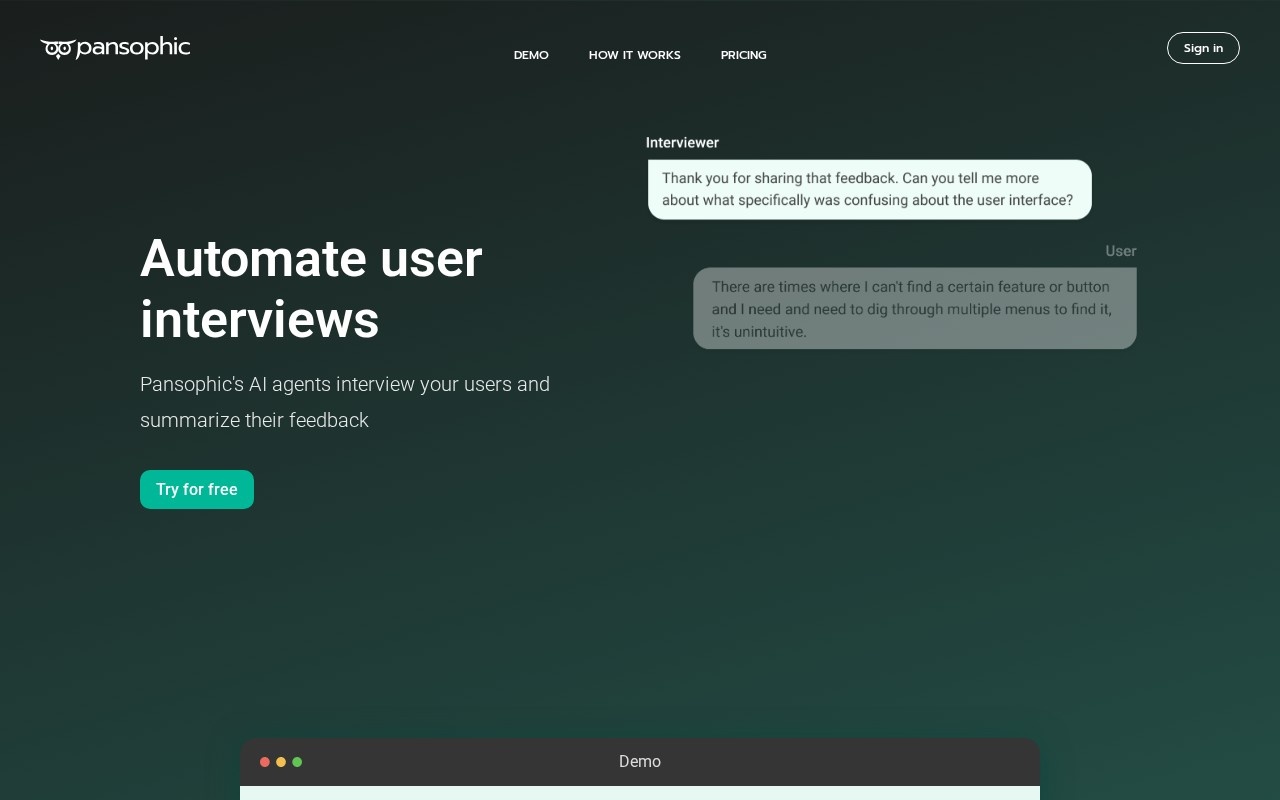Click the word interviews in the headline
This screenshot has height=800, width=1280.
click(260, 320)
